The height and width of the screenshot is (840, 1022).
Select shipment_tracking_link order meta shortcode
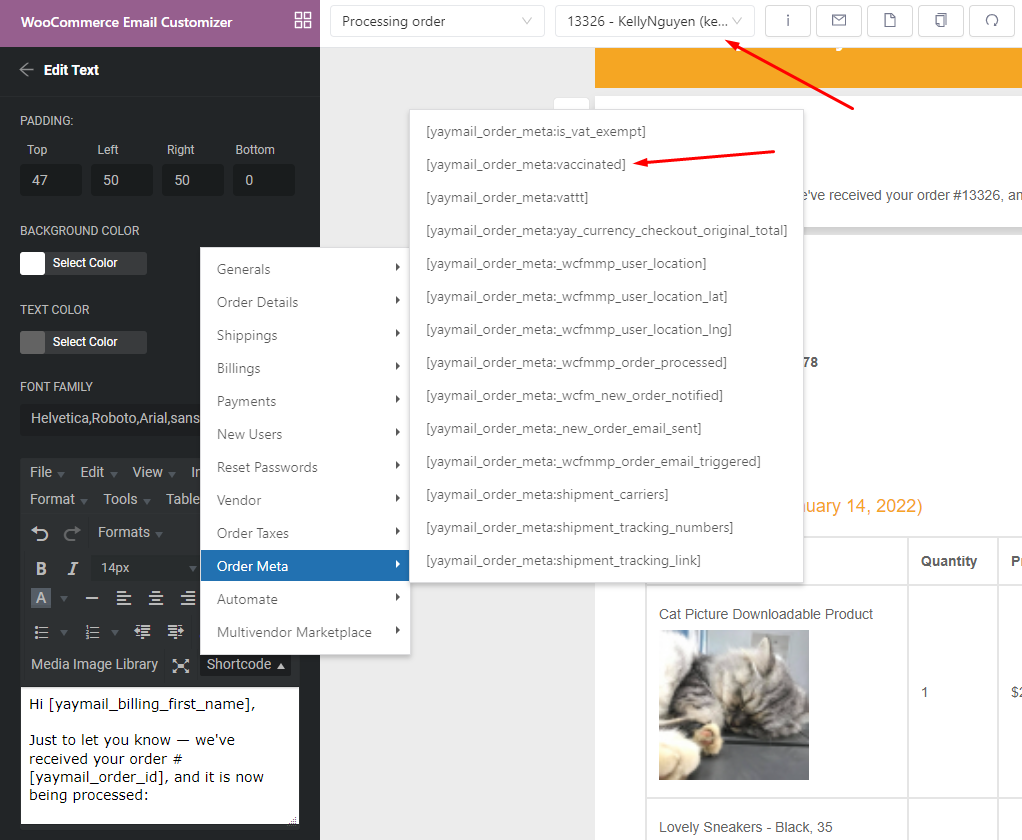pos(563,560)
